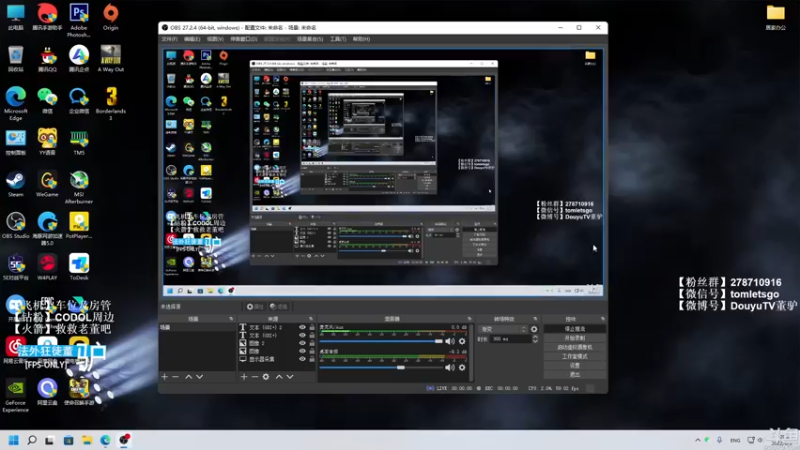Viewport: 800px width, 450px height.
Task: Click the Windows Start button on the taskbar
Action: tap(14, 440)
